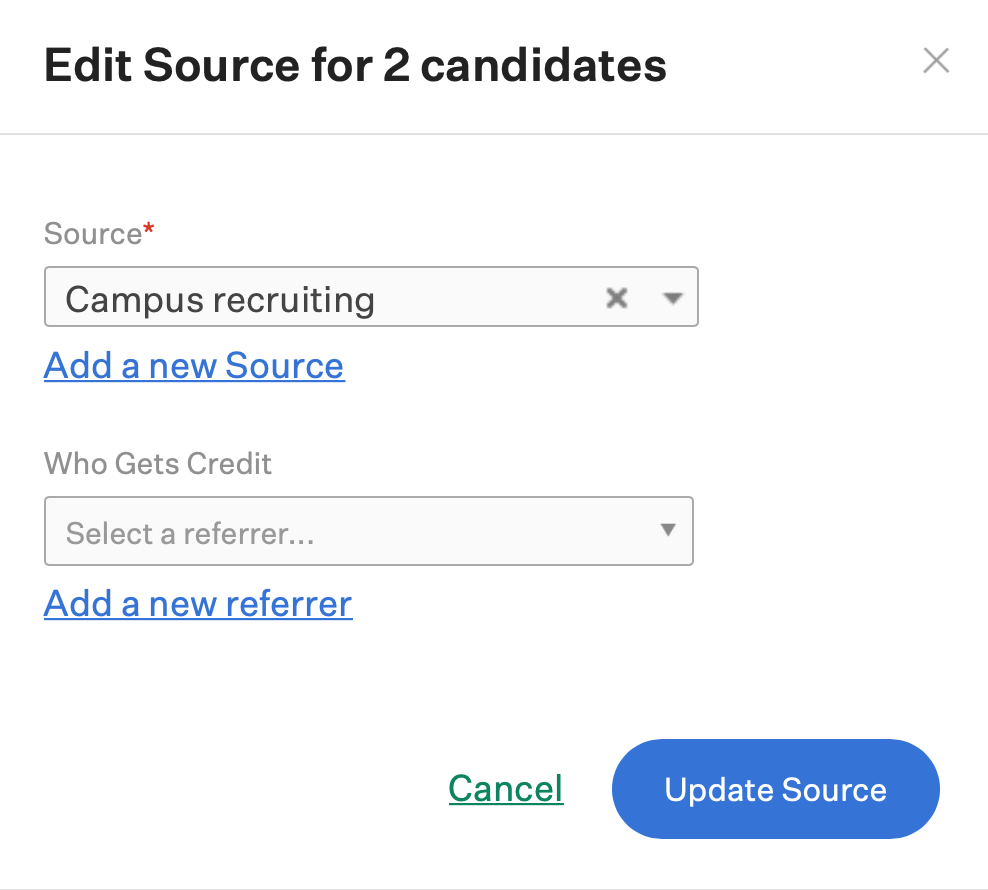Click the Source field label
This screenshot has height=890, width=988.
click(x=93, y=234)
